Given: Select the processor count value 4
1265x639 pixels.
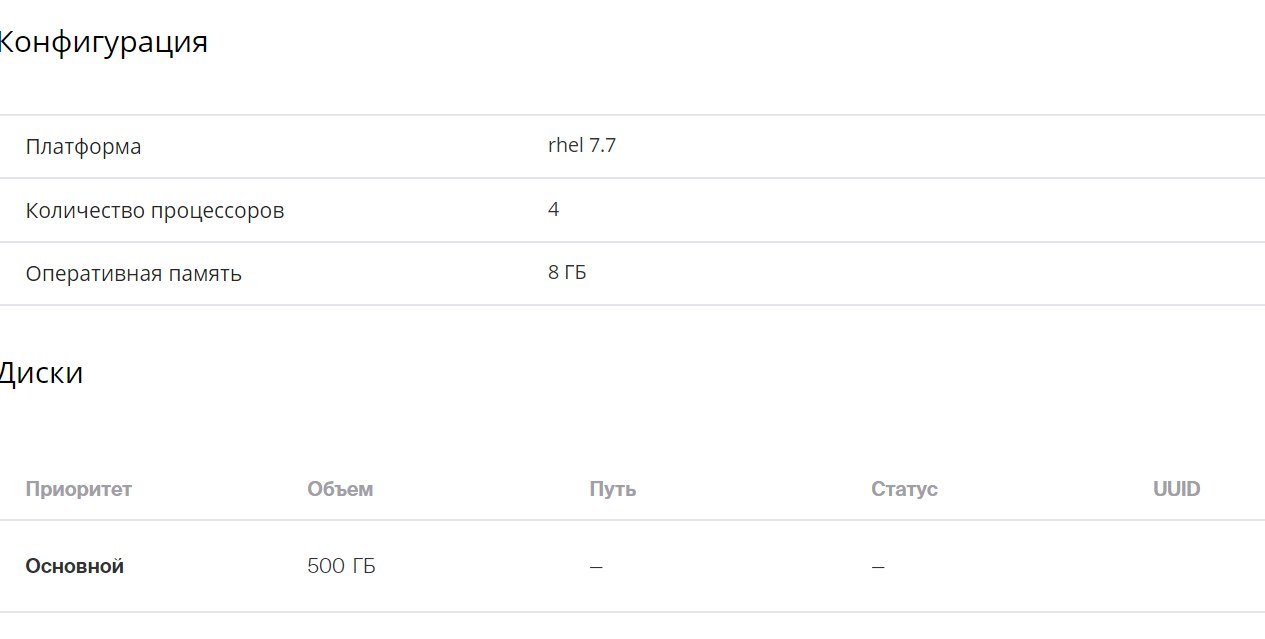Looking at the screenshot, I should coord(554,209).
